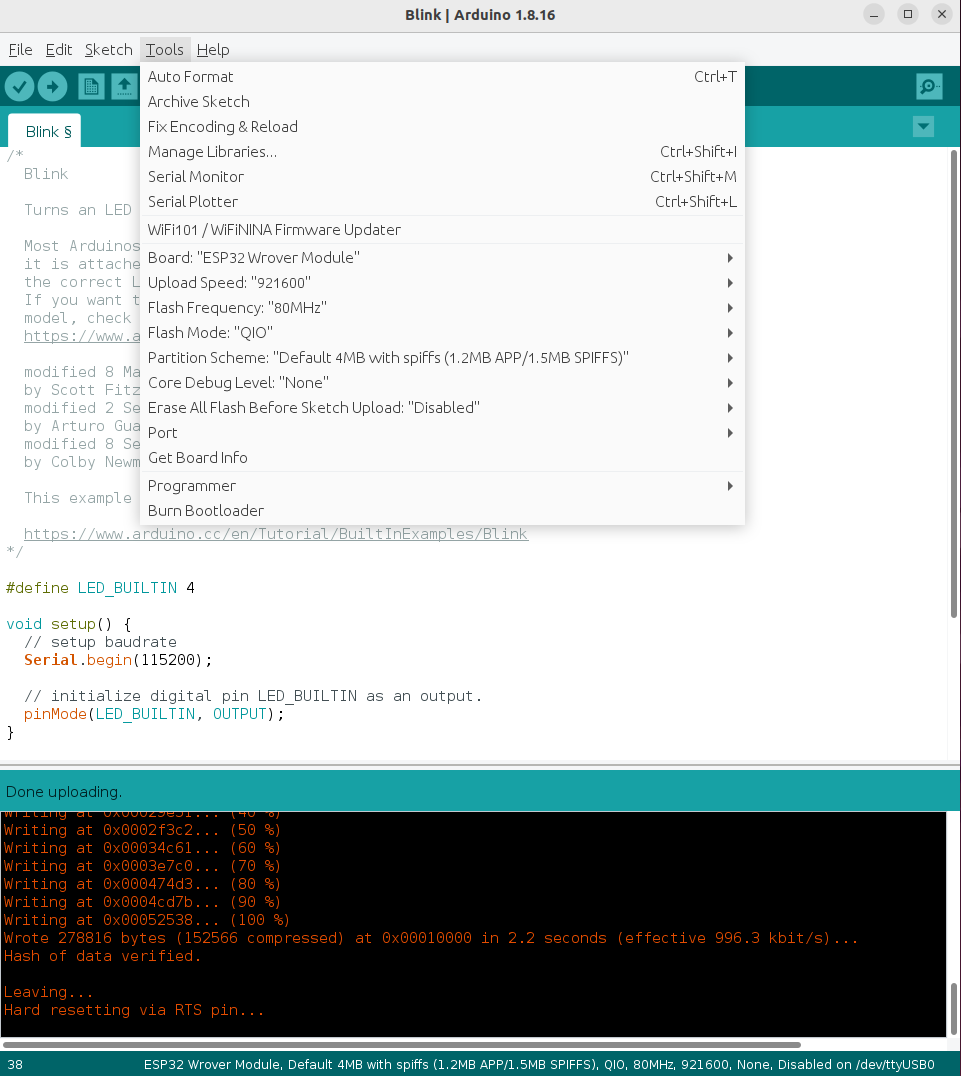This screenshot has height=1076, width=961.
Task: Open the Edit menu
Action: 59,49
